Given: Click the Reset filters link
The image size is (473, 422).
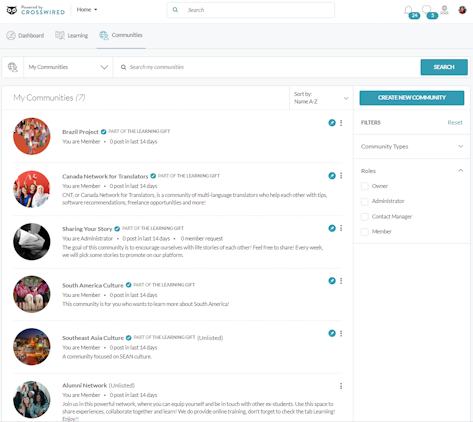Looking at the screenshot, I should point(455,123).
